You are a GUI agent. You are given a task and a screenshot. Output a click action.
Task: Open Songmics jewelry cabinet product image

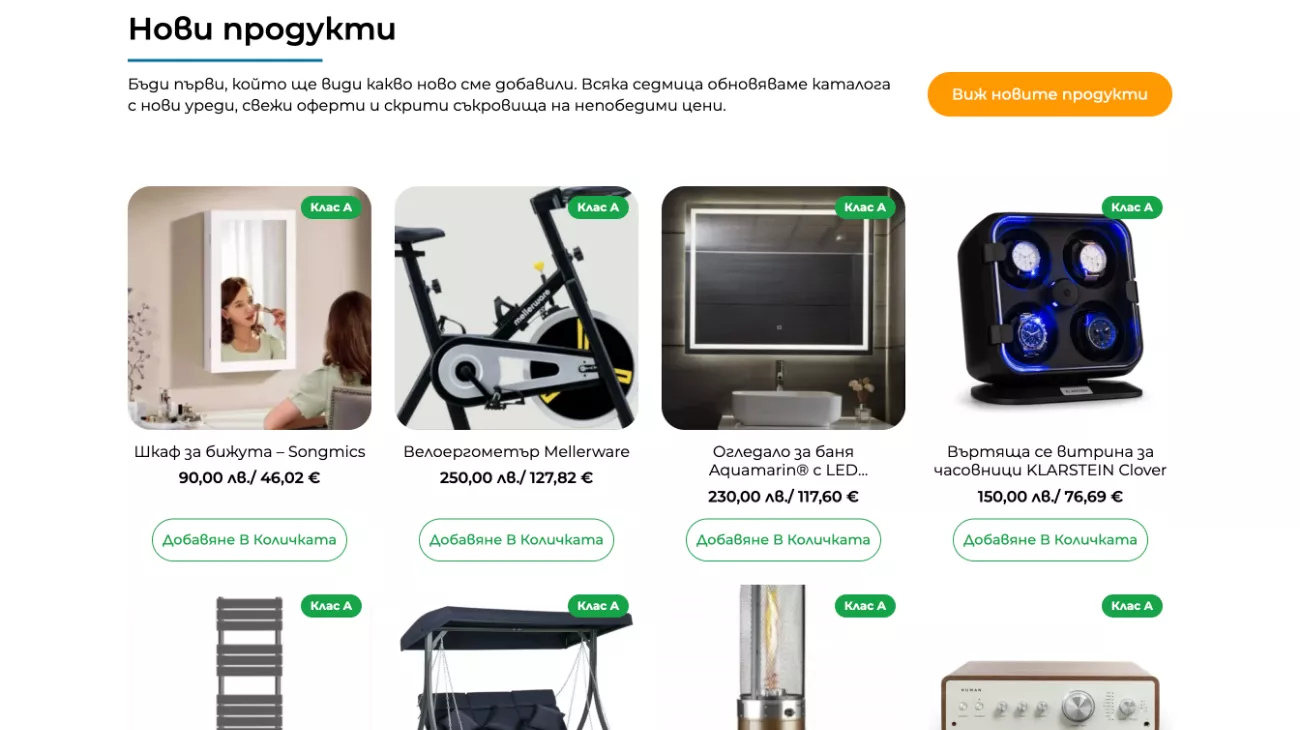[249, 308]
